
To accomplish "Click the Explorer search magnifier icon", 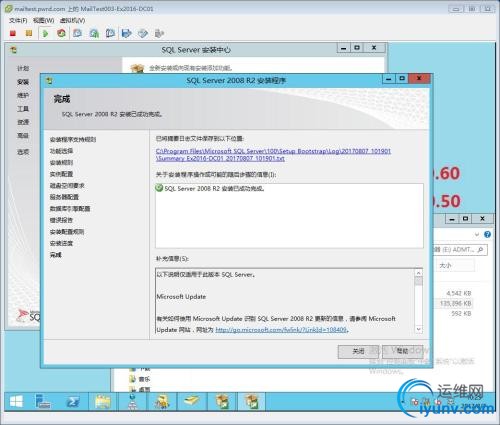I will click(480, 250).
